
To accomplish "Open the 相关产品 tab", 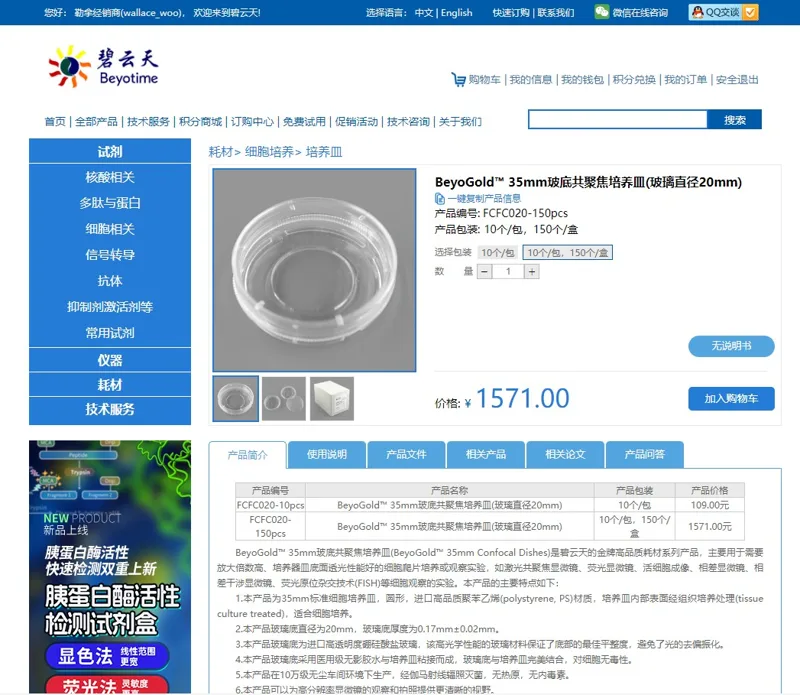I will click(x=486, y=454).
